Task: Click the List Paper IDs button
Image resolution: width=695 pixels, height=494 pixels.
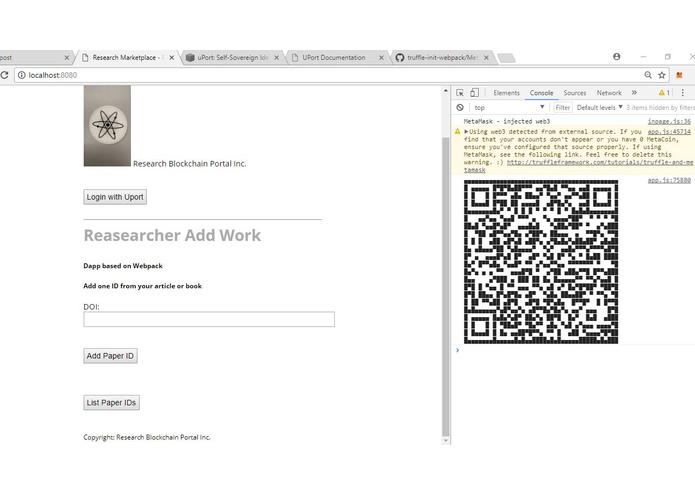Action: (x=111, y=403)
